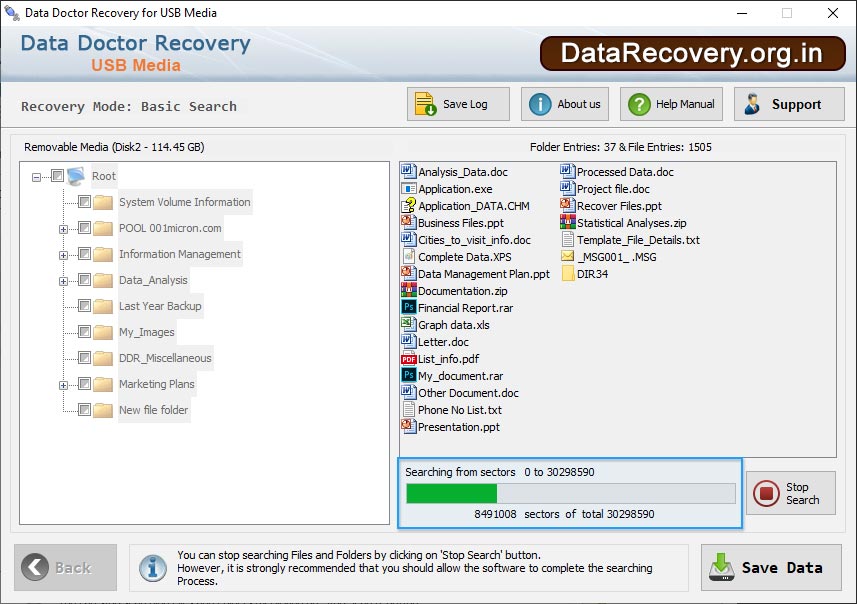Check the Last Year Backup checkbox
Image resolution: width=857 pixels, height=604 pixels.
tap(84, 306)
